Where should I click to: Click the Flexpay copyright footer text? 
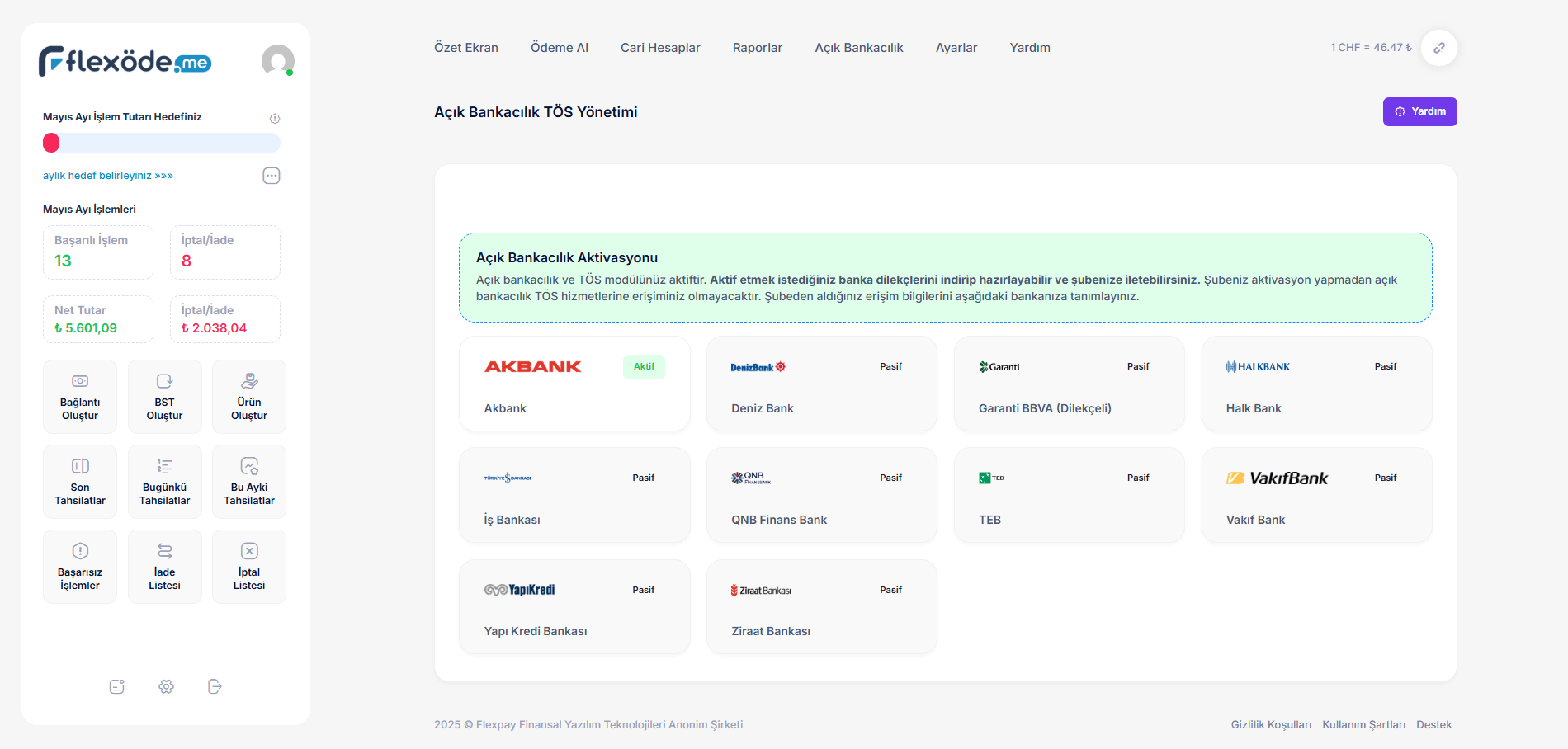click(588, 725)
